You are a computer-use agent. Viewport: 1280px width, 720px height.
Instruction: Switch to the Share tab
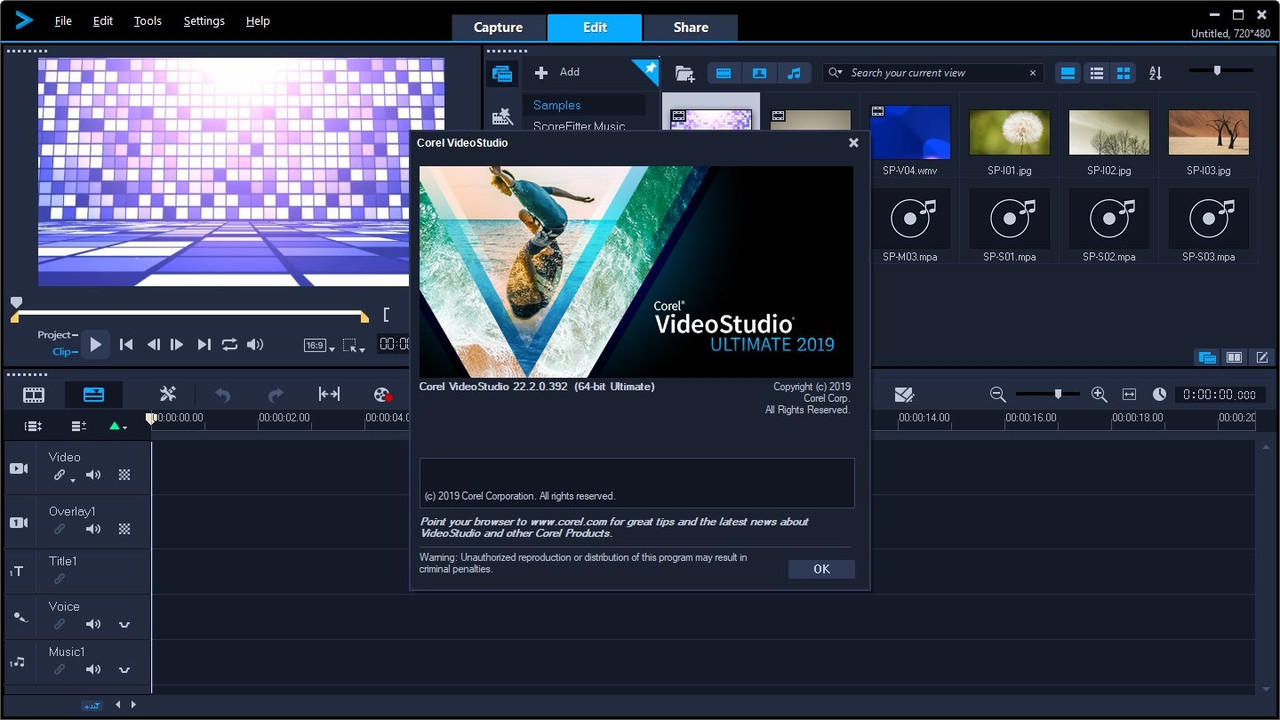pyautogui.click(x=690, y=27)
